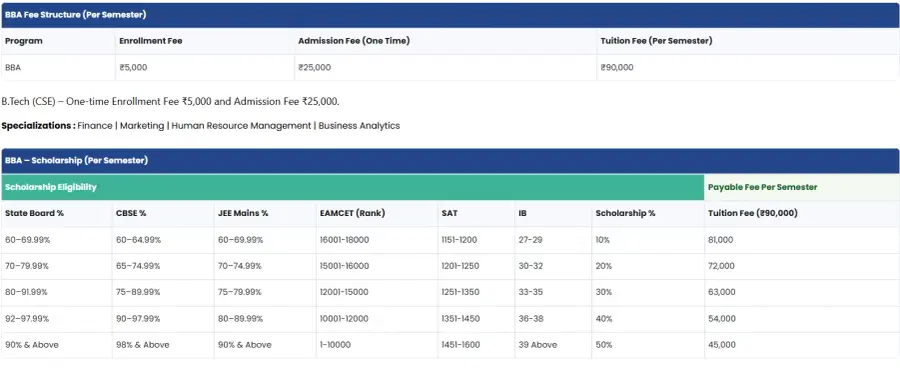Click the ₹25,000 admission fee cell
900x368 pixels.
445,68
